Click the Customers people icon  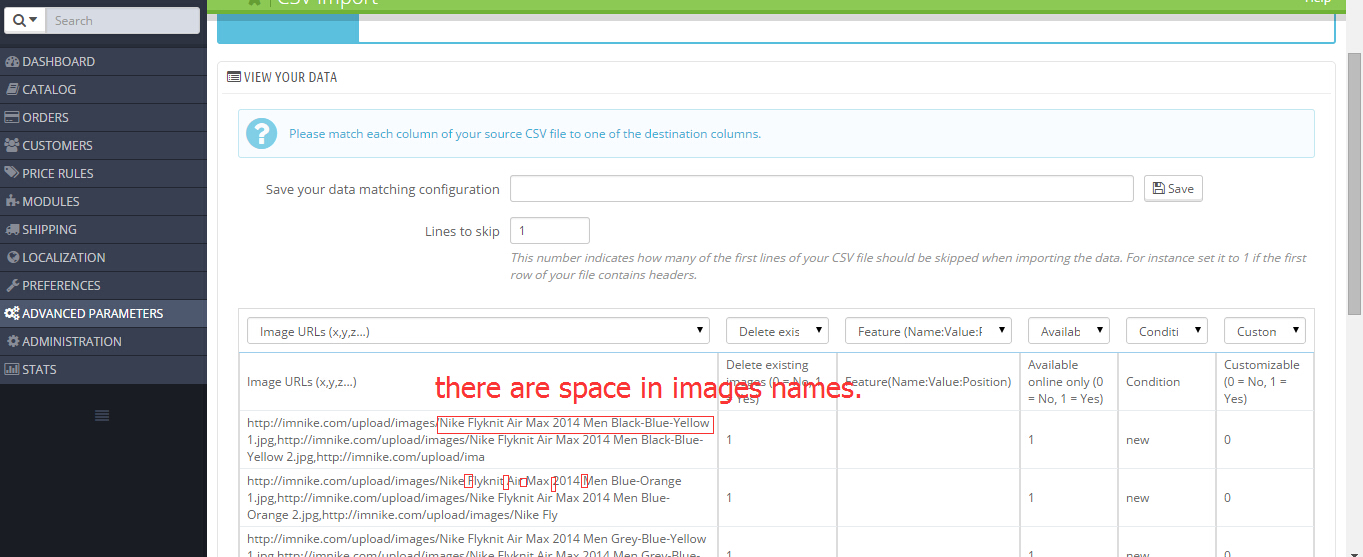(12, 146)
